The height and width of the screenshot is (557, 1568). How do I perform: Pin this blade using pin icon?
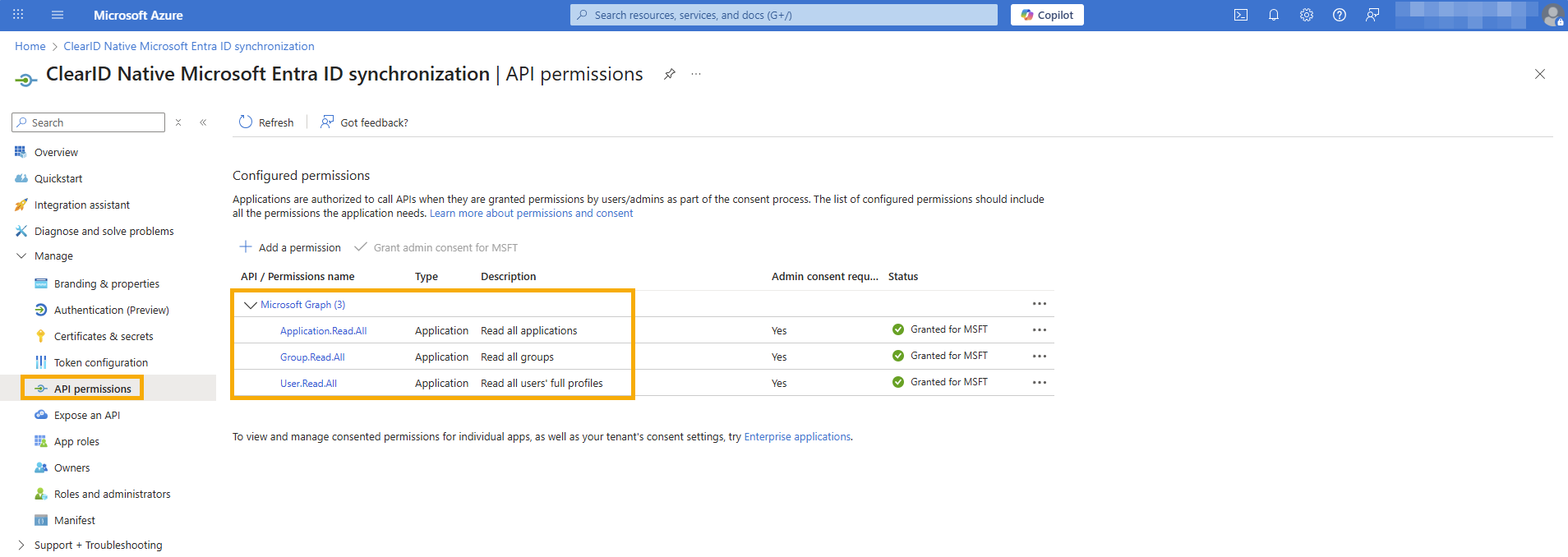tap(670, 74)
